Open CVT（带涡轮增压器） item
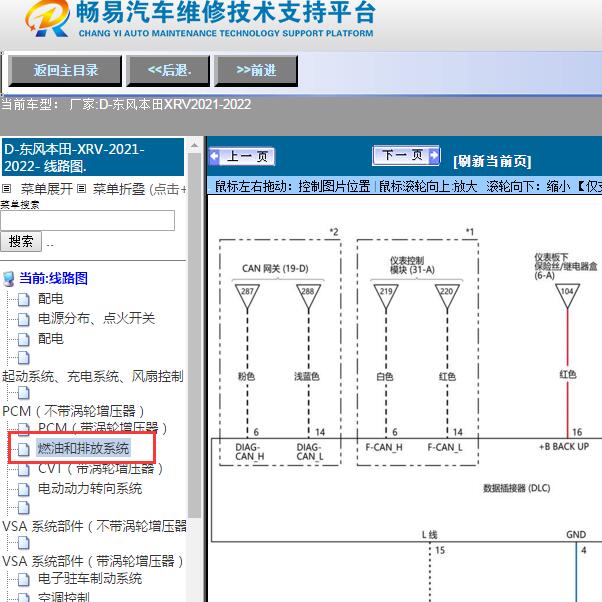Screen dimensions: 602x602 pyautogui.click(x=101, y=469)
